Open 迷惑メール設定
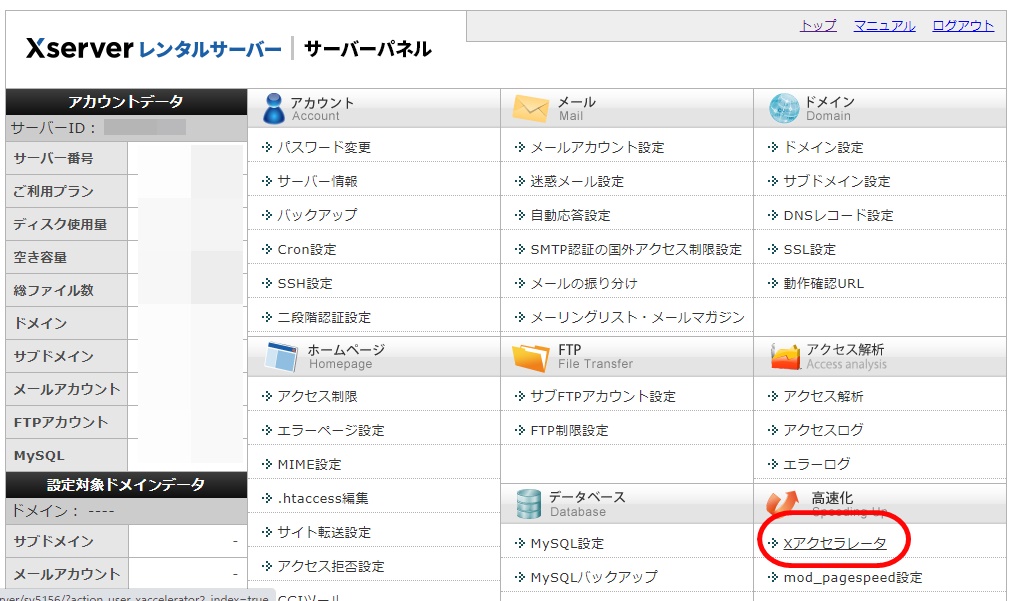1017x601 pixels. (x=577, y=182)
